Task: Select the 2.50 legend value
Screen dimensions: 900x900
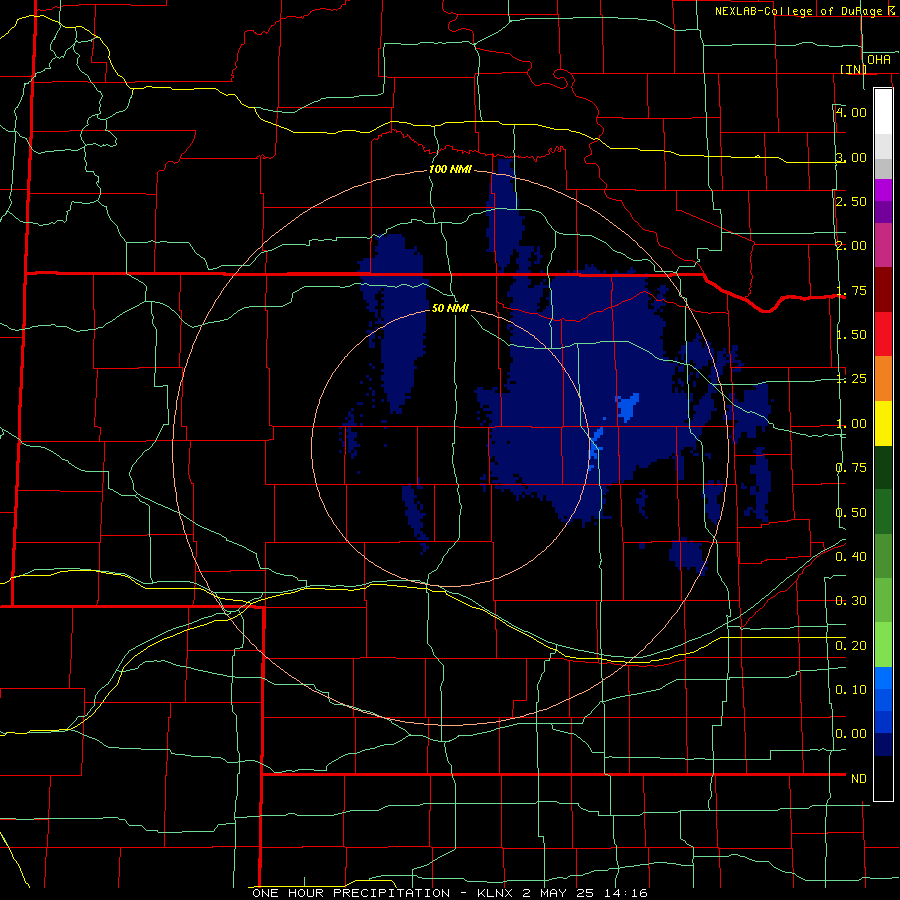Action: (x=851, y=201)
